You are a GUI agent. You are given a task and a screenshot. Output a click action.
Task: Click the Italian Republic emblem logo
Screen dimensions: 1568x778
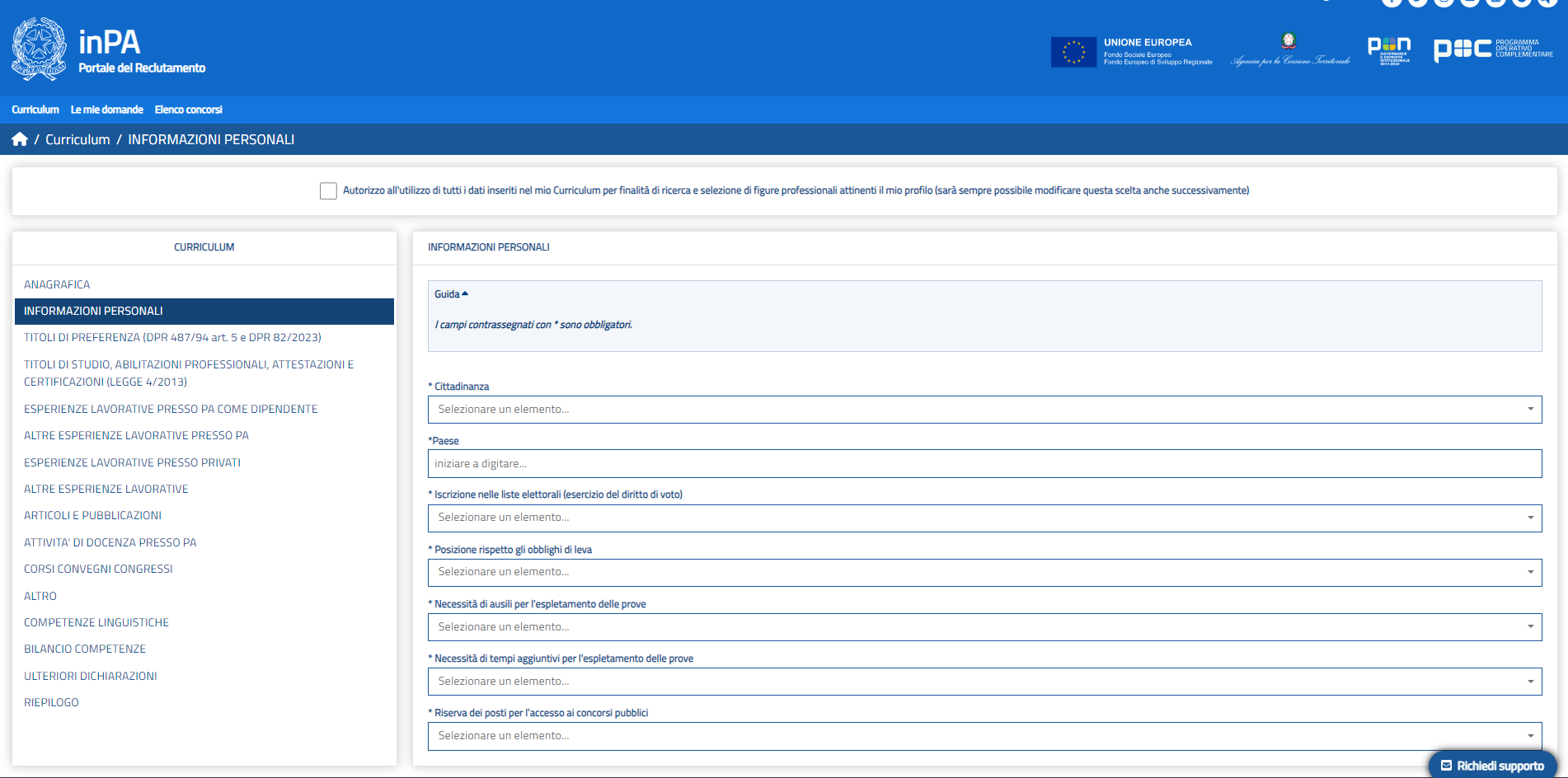tap(40, 49)
